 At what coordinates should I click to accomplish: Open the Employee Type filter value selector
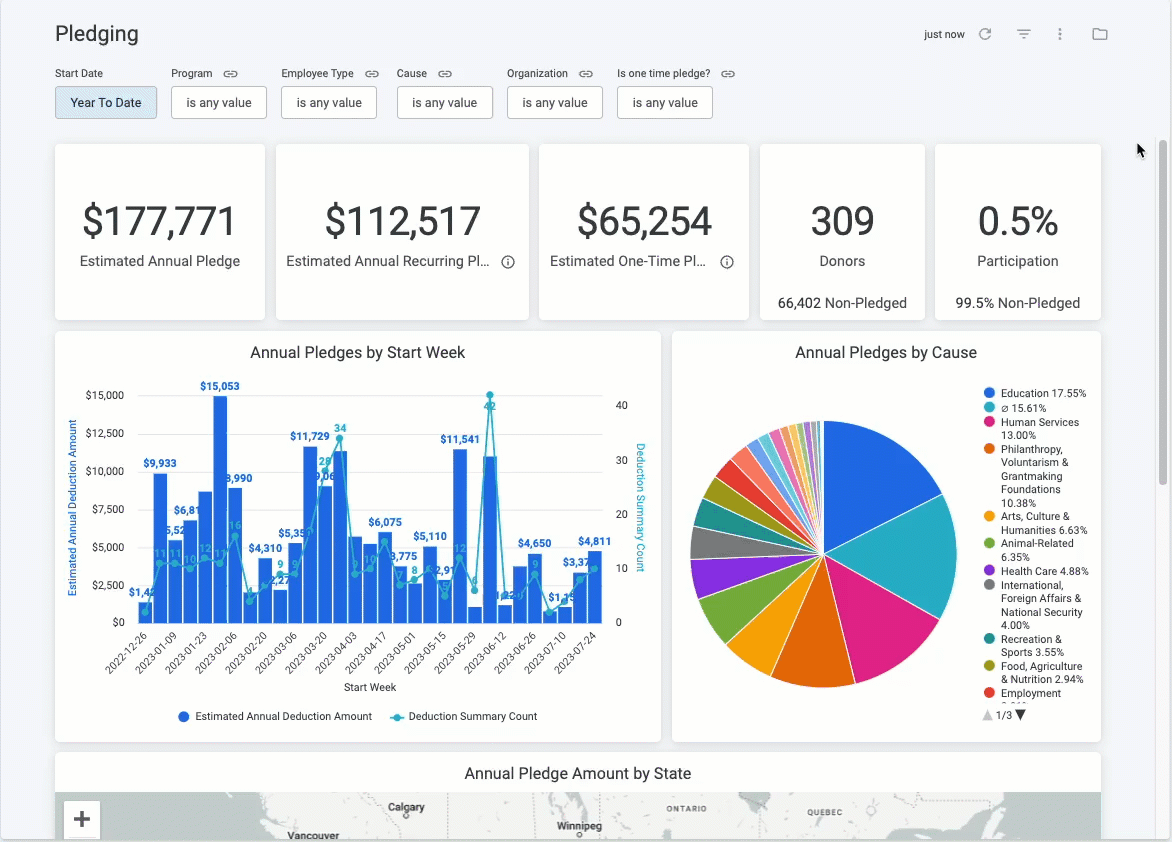coord(329,102)
